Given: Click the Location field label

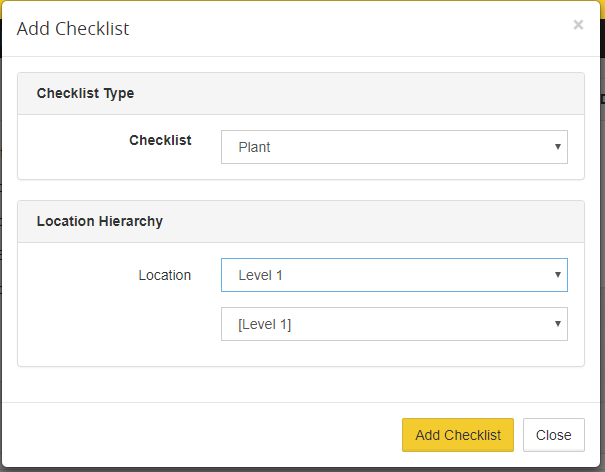Looking at the screenshot, I should point(164,275).
